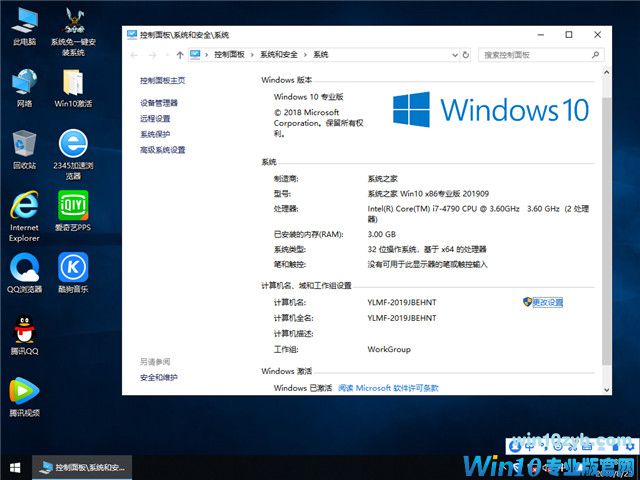Select the 3.00 GB RAM value
The width and height of the screenshot is (640, 480).
pyautogui.click(x=382, y=234)
